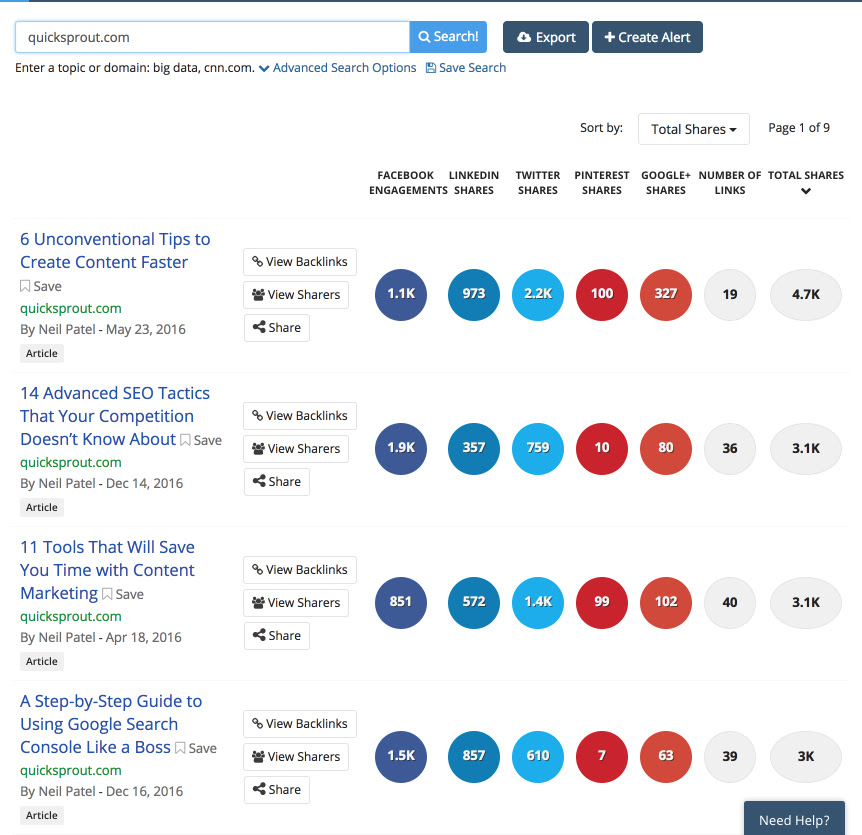Click the 357 LinkedIn shares circle
Screen dimensions: 862x835
[x=474, y=449]
